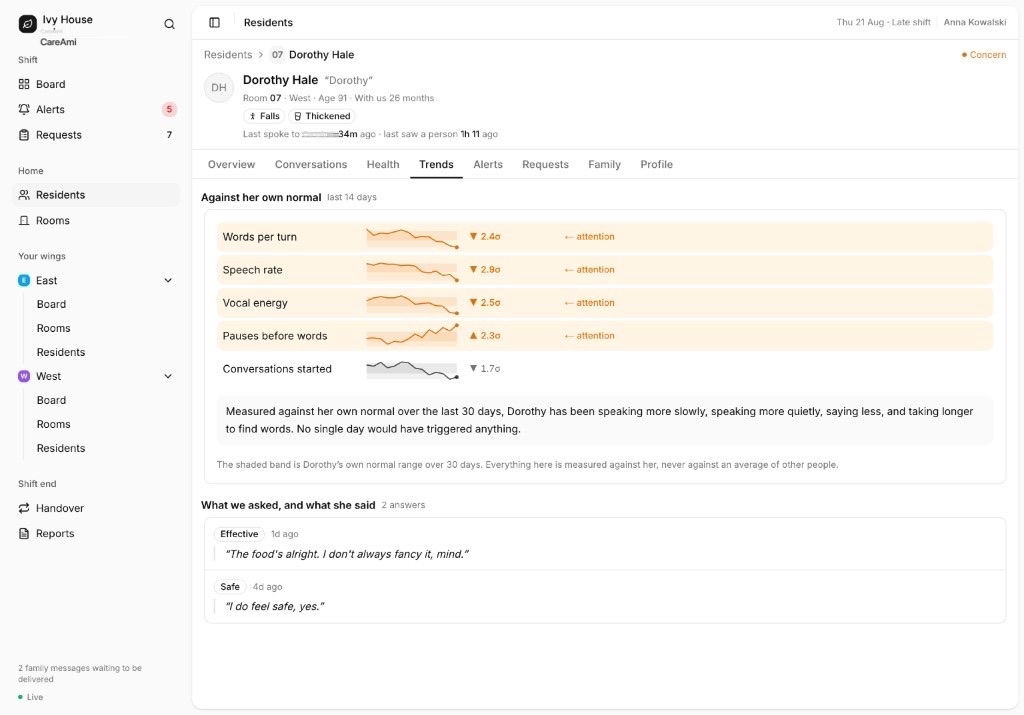
Task: Click the Conversations started sparkline
Action: tap(412, 370)
